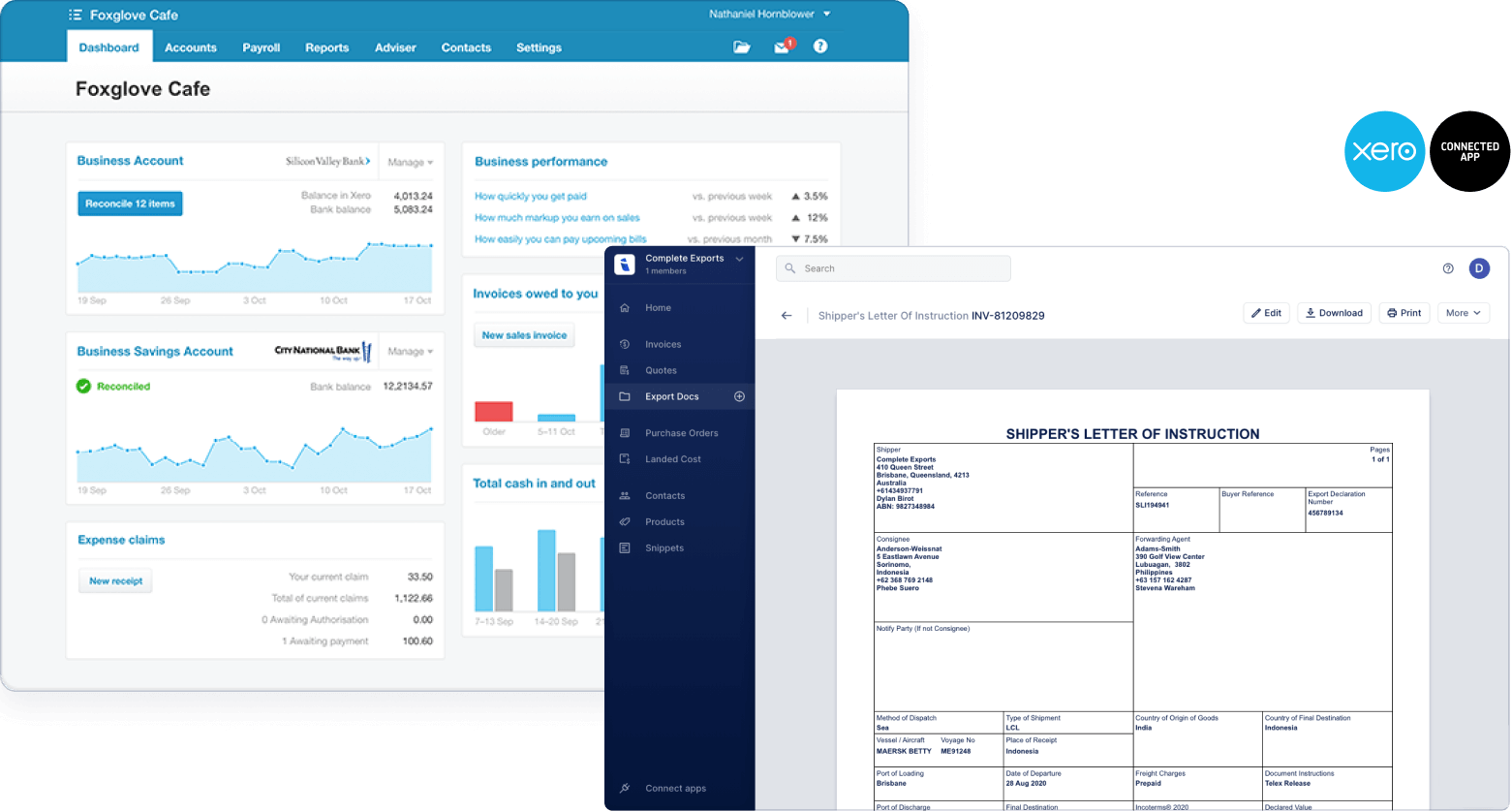This screenshot has width=1512, height=812.
Task: Expand the Nathaniel Hornblower account menu
Action: click(770, 14)
